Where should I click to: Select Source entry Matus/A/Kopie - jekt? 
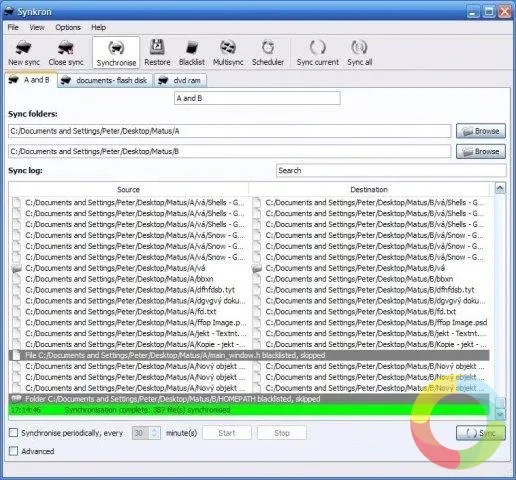[x=135, y=345]
